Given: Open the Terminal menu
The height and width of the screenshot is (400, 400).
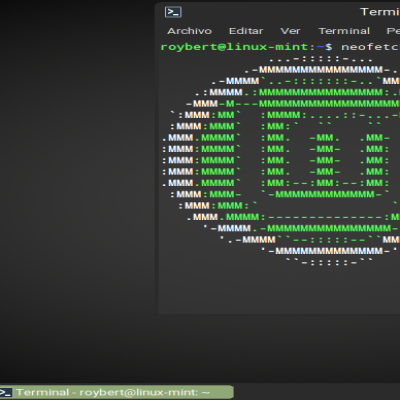Looking at the screenshot, I should 344,31.
